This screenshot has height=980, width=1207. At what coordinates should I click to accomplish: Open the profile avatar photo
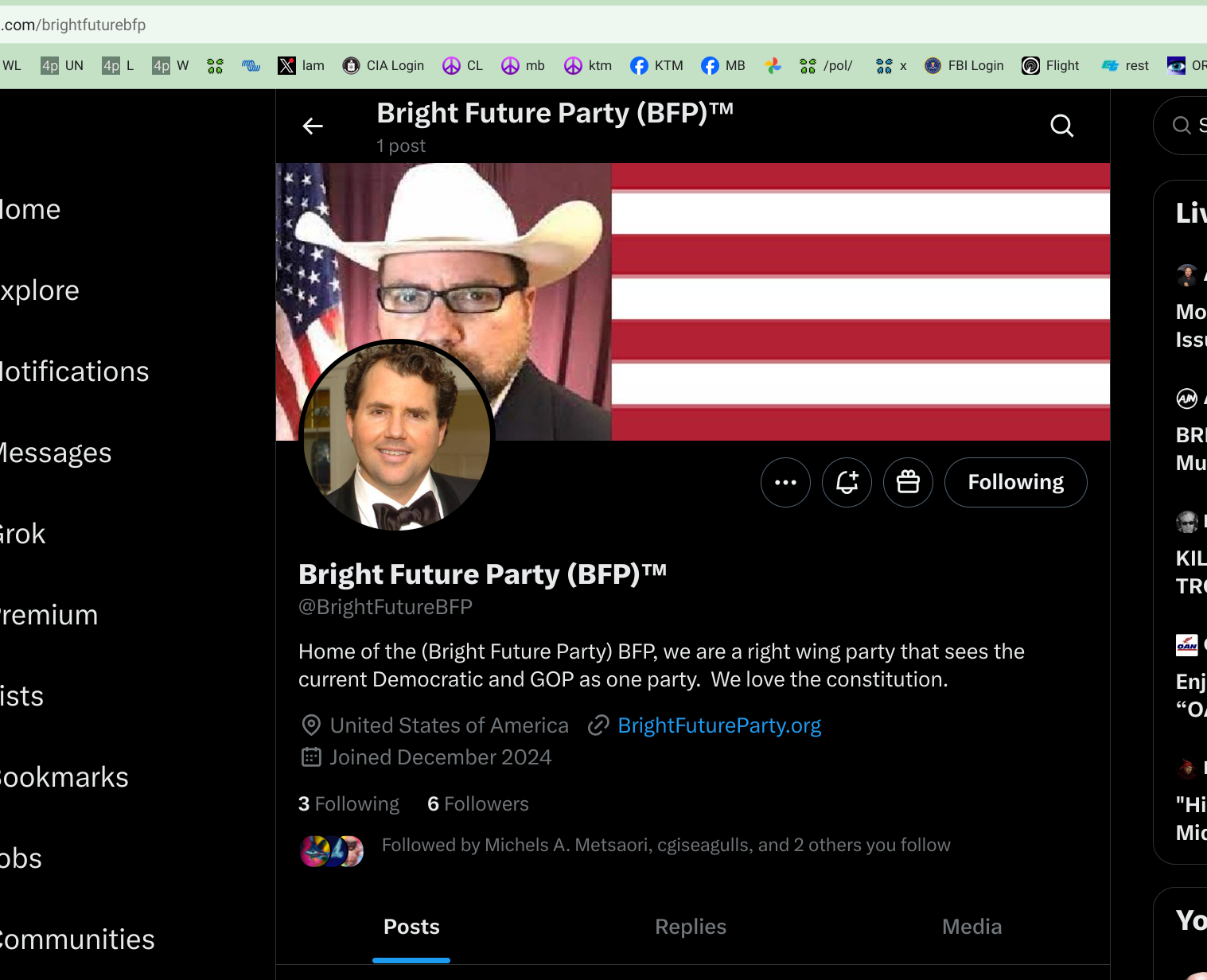[x=396, y=436]
